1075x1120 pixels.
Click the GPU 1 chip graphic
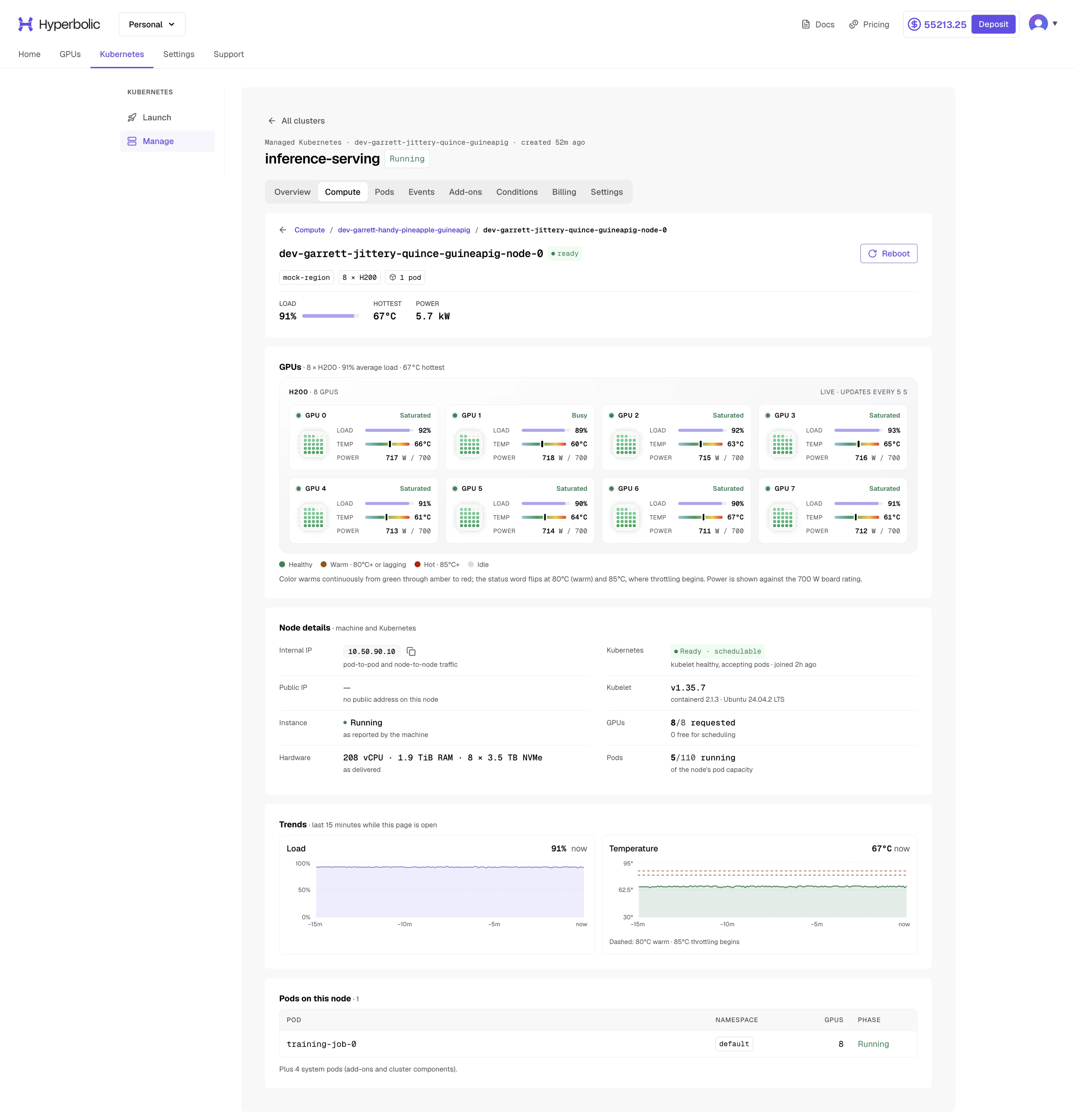(x=469, y=444)
